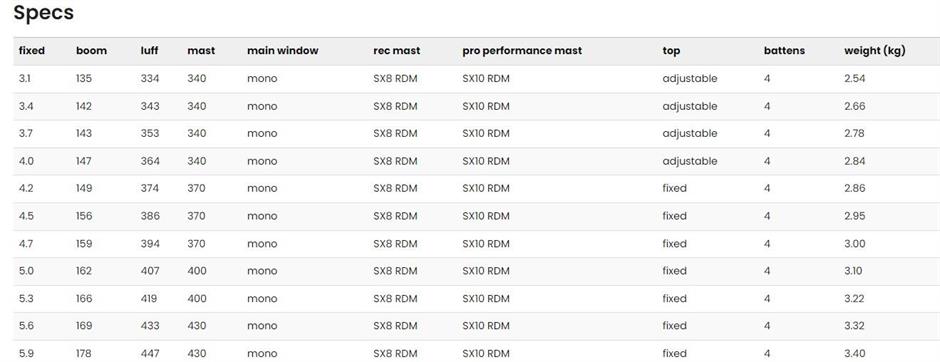
Task: Select the "battens" column header
Action: [784, 51]
